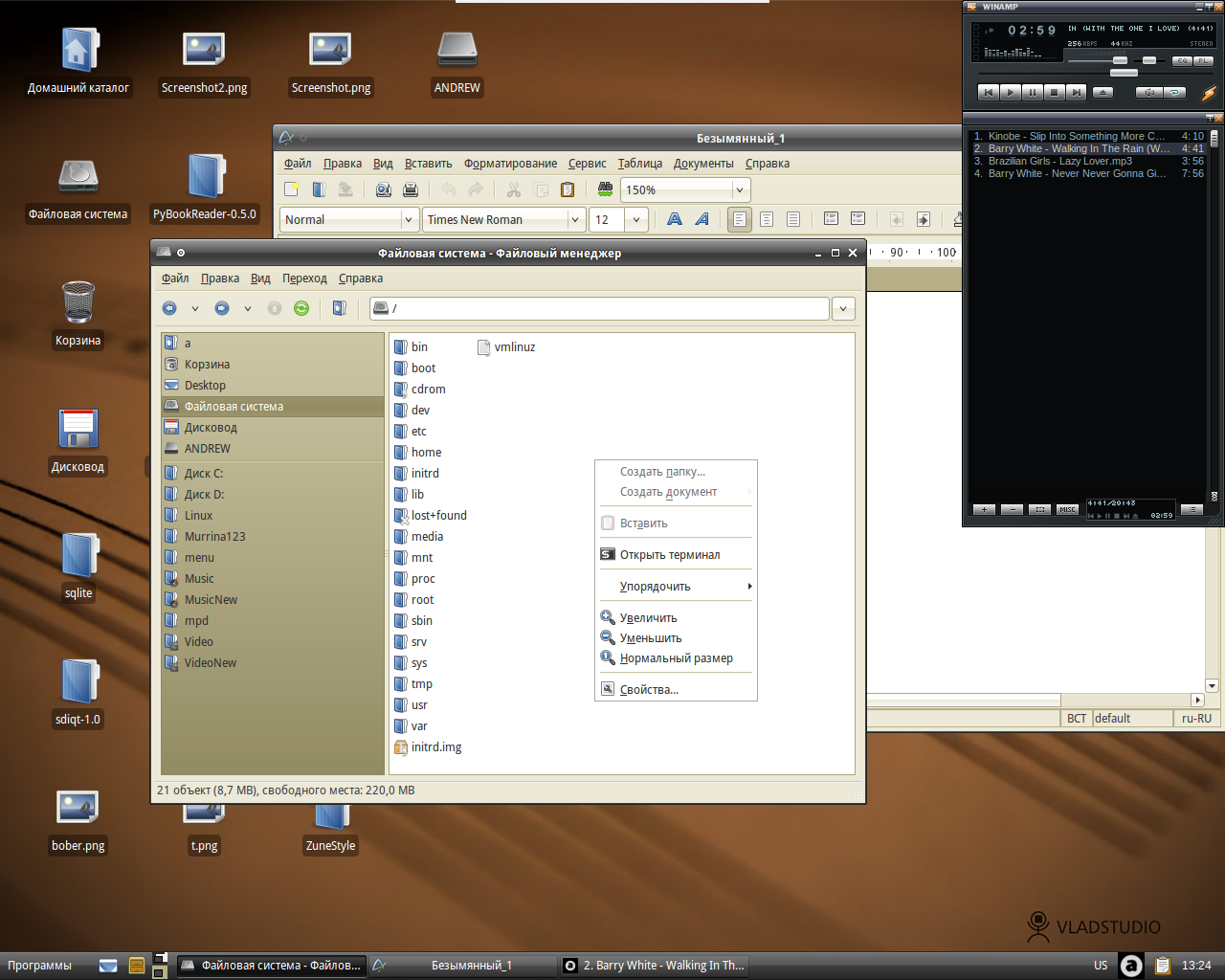Viewport: 1225px width, 980px height.
Task: Click the back arrow in file manager
Action: click(169, 308)
